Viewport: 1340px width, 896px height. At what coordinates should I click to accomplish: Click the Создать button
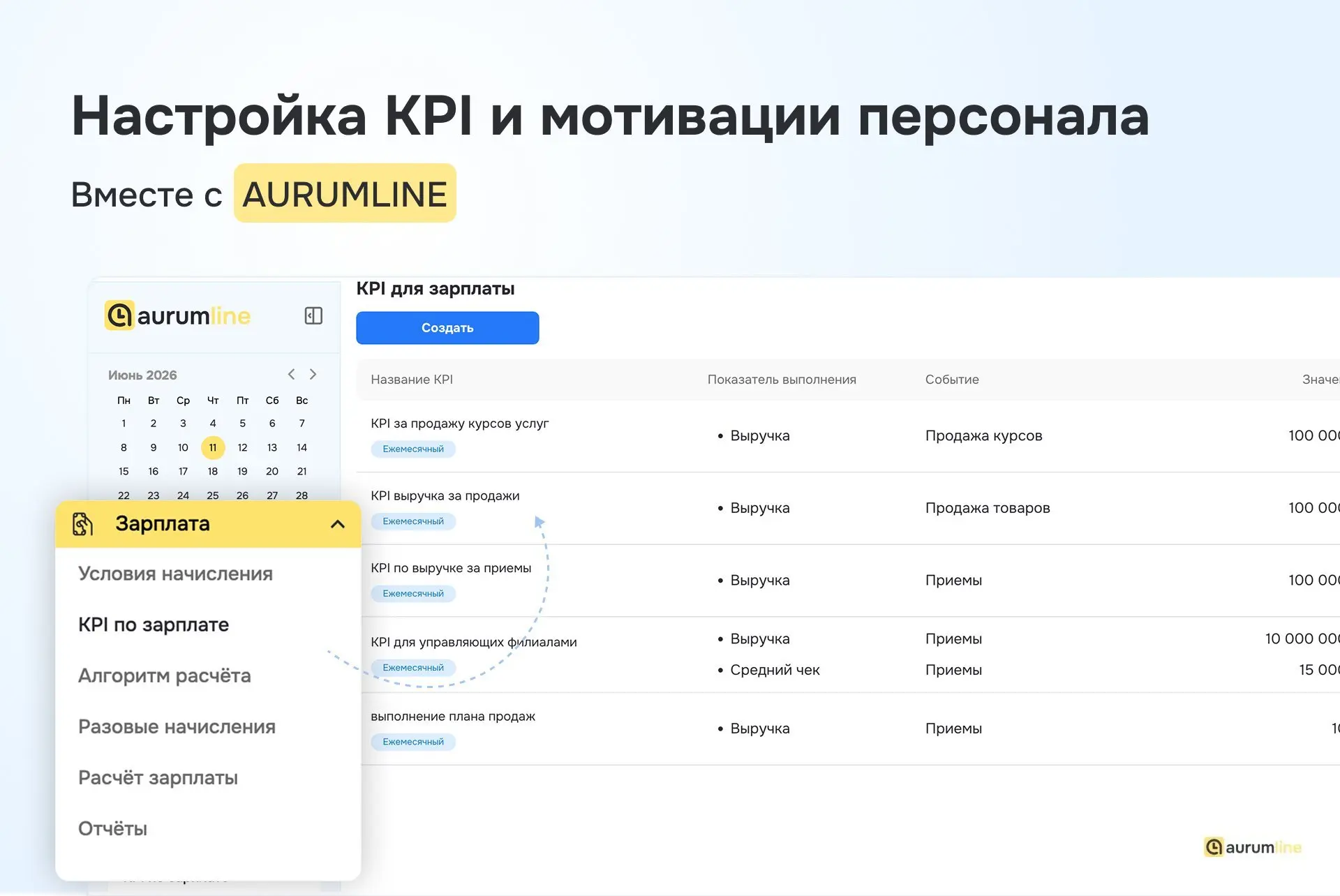pos(447,327)
